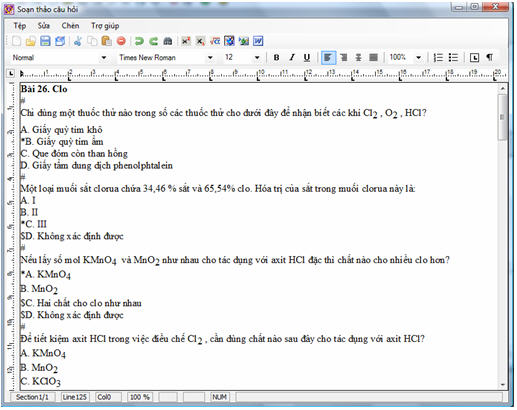Image resolution: width=517 pixels, height=410 pixels.
Task: Toggle Underline formatting
Action: [307, 57]
